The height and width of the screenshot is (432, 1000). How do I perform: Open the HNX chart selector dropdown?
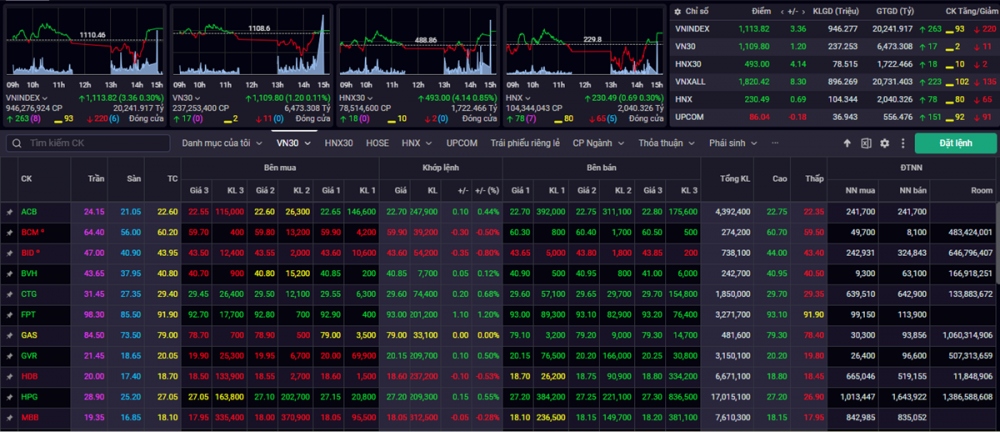(x=527, y=98)
